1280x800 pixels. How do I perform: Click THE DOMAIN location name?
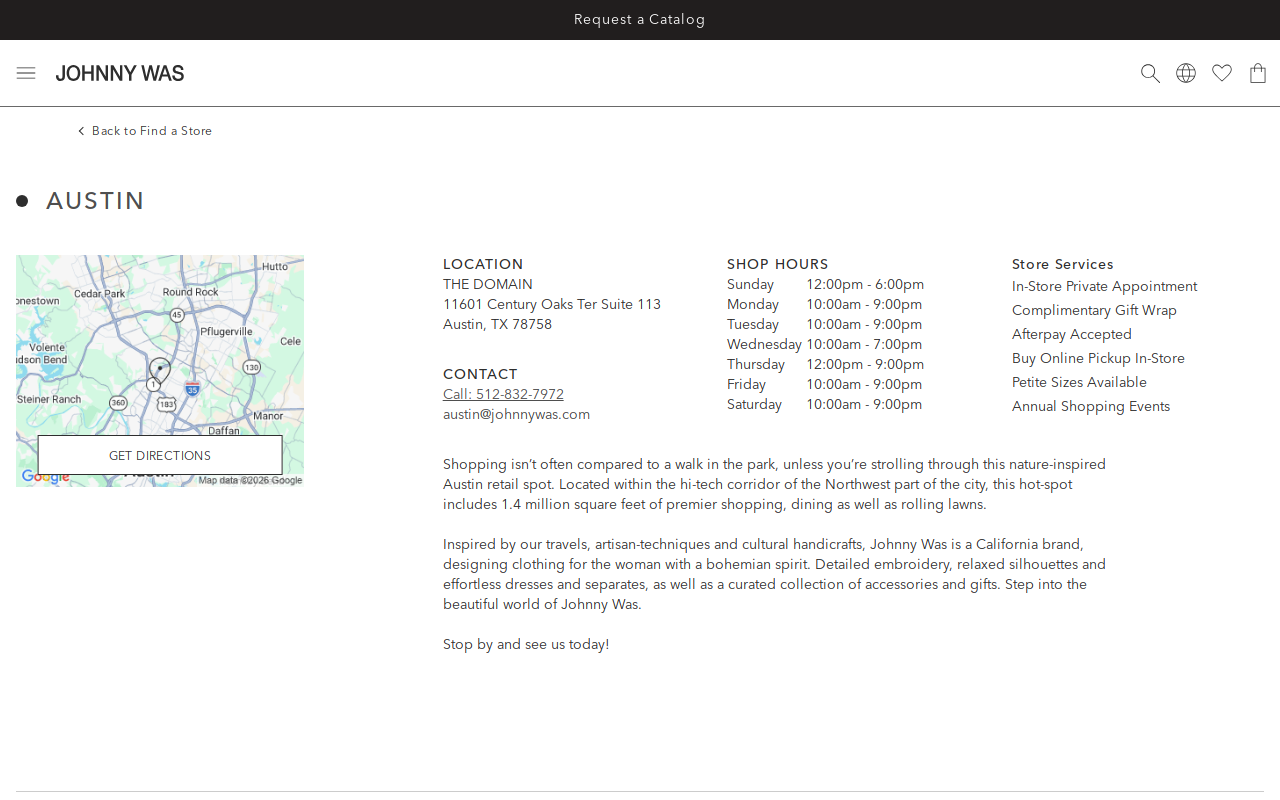(x=488, y=285)
